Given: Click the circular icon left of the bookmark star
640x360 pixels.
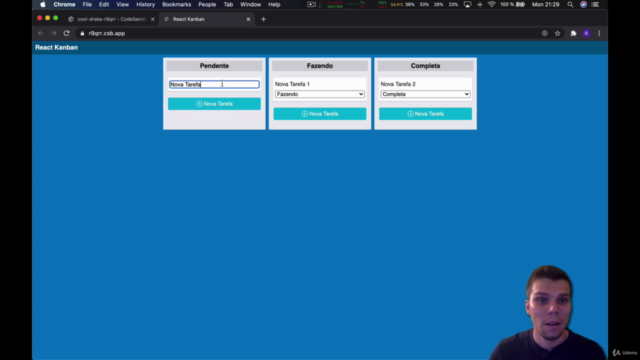Looking at the screenshot, I should pos(544,33).
